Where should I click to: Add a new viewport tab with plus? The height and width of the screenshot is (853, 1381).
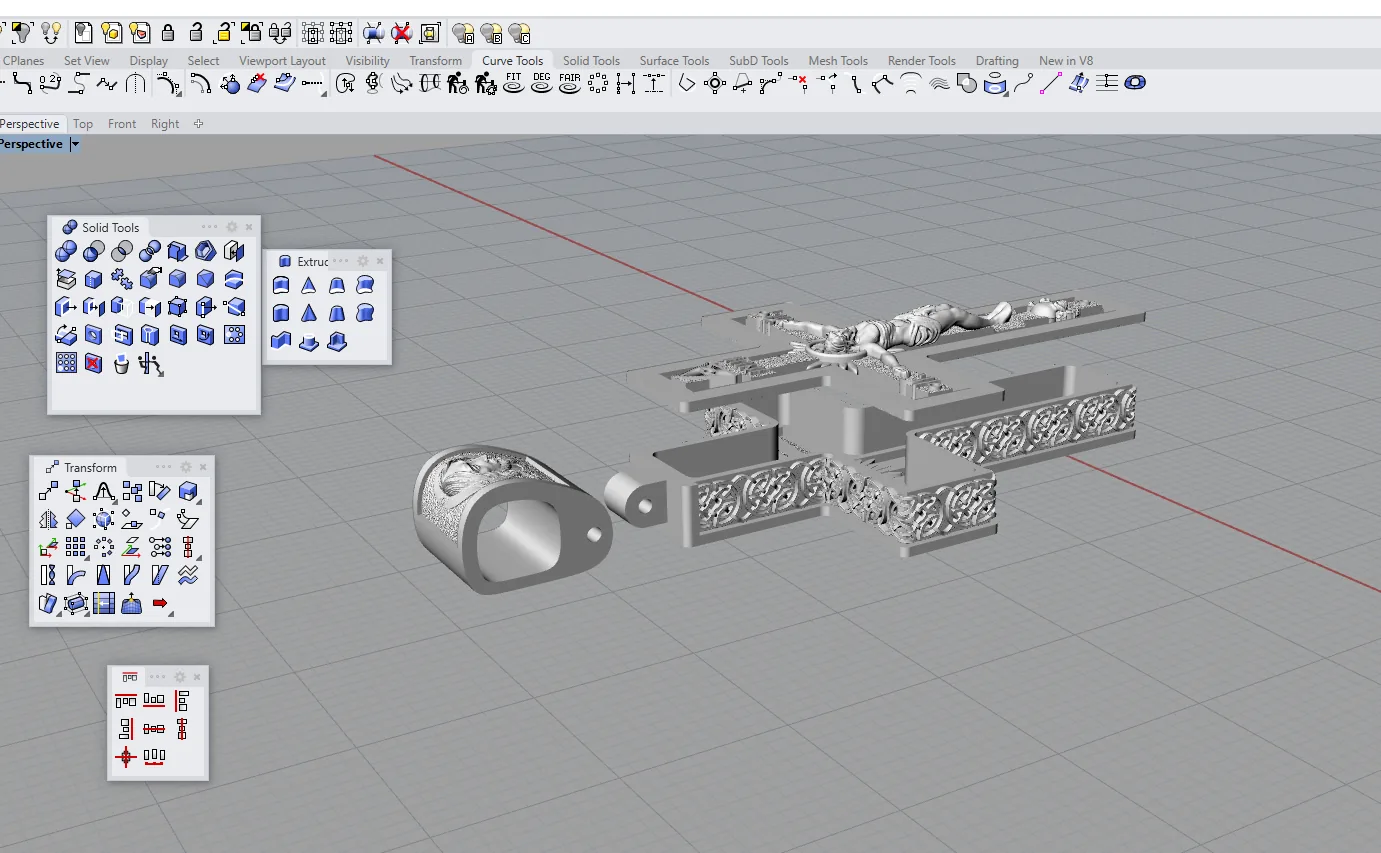198,124
